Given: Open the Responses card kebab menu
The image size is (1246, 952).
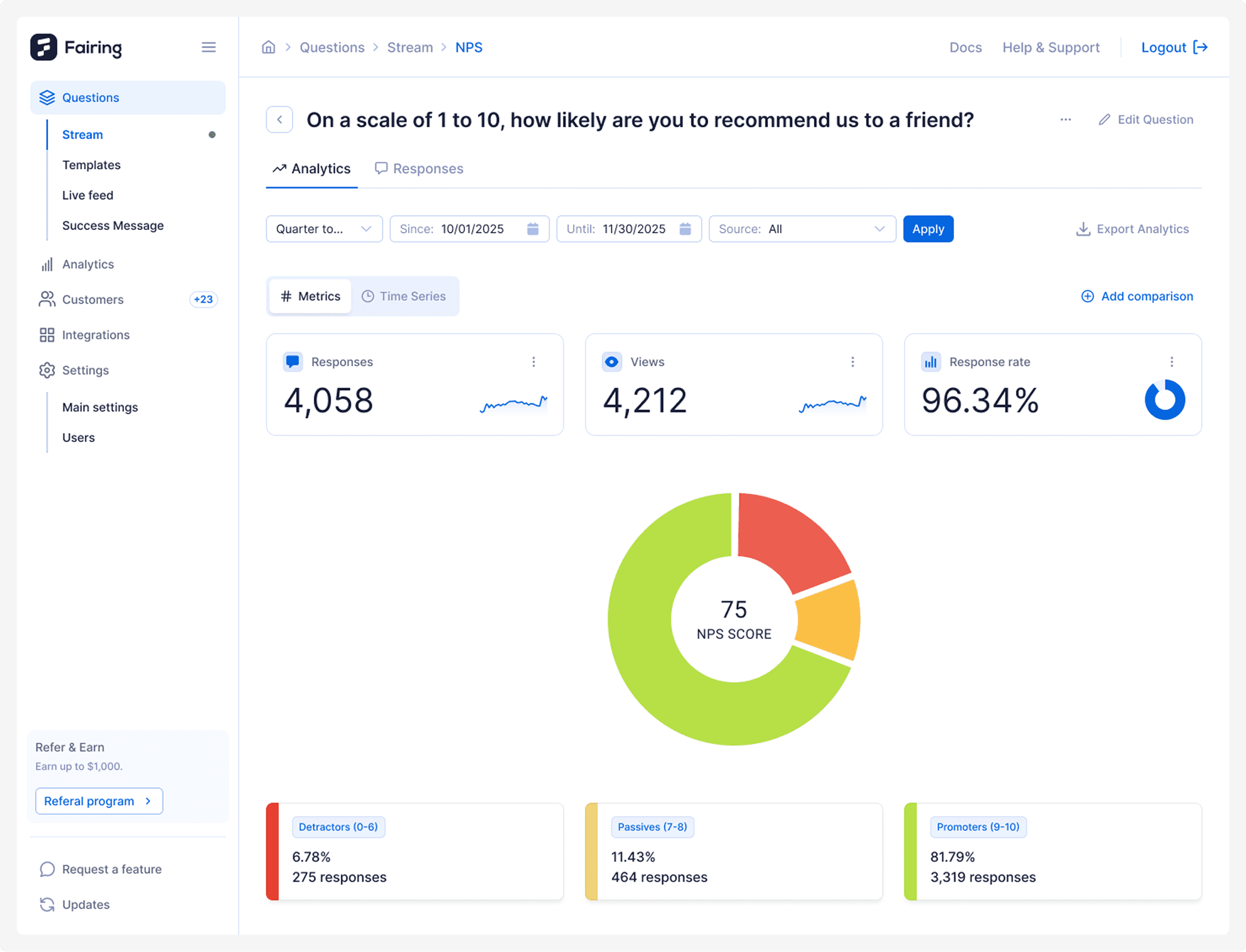Looking at the screenshot, I should pos(533,361).
